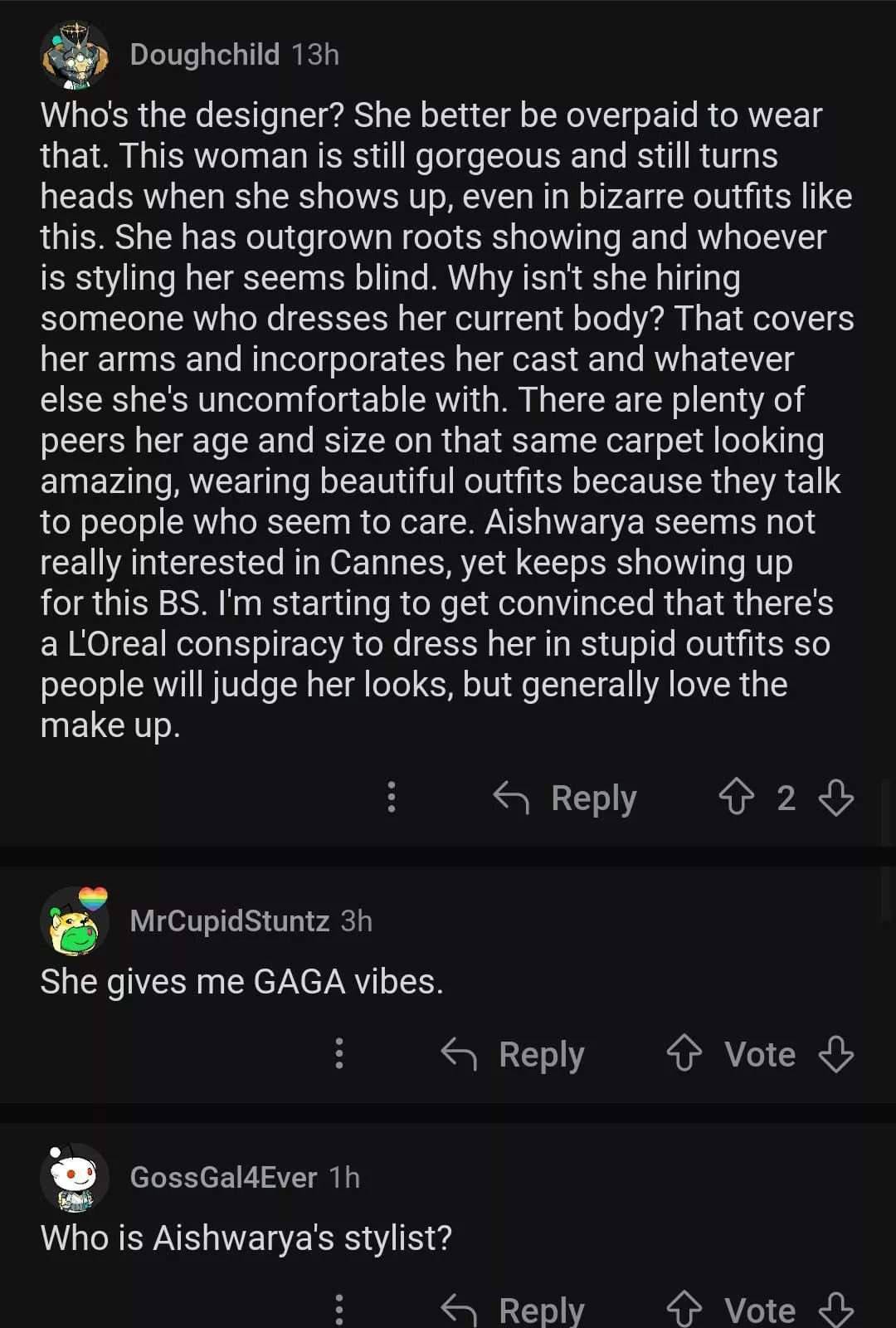
Task: Open GossGal4Ever username link
Action: (x=223, y=1177)
